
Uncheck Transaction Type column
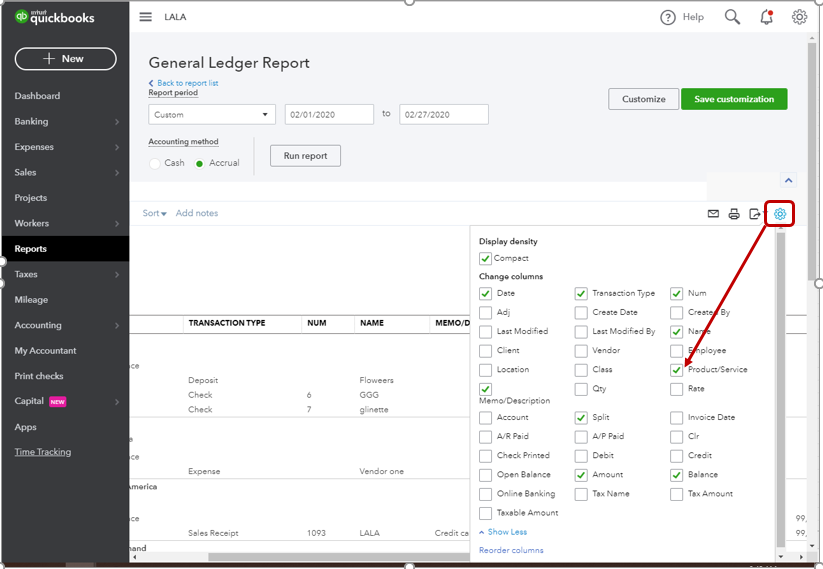581,293
